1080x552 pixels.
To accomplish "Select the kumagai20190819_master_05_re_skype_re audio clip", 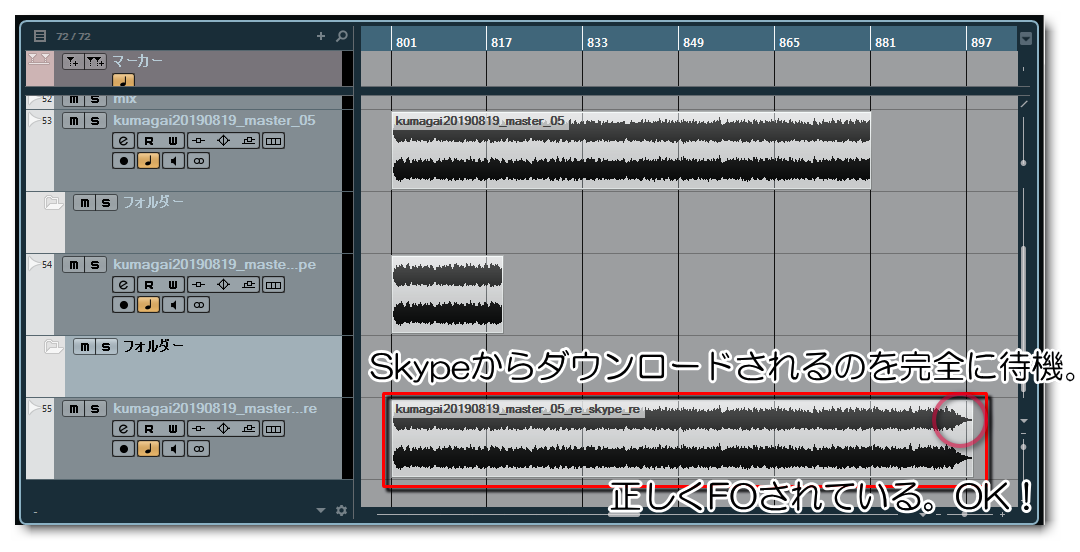I will tap(682, 439).
